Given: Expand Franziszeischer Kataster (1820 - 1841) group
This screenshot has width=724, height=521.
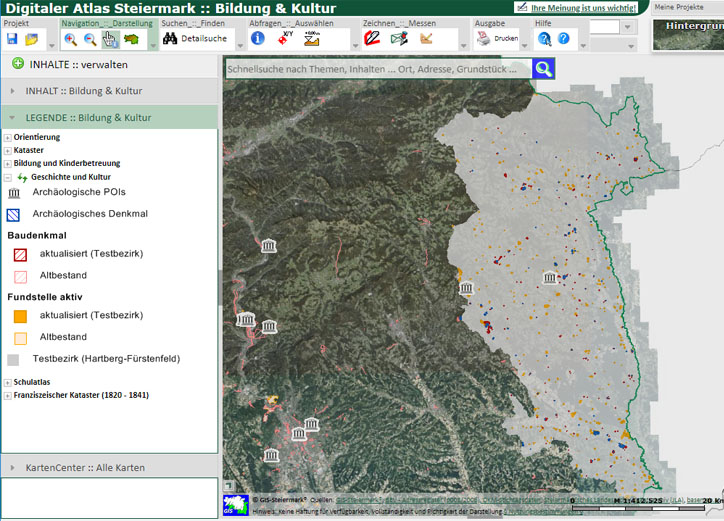Looking at the screenshot, I should coord(8,396).
